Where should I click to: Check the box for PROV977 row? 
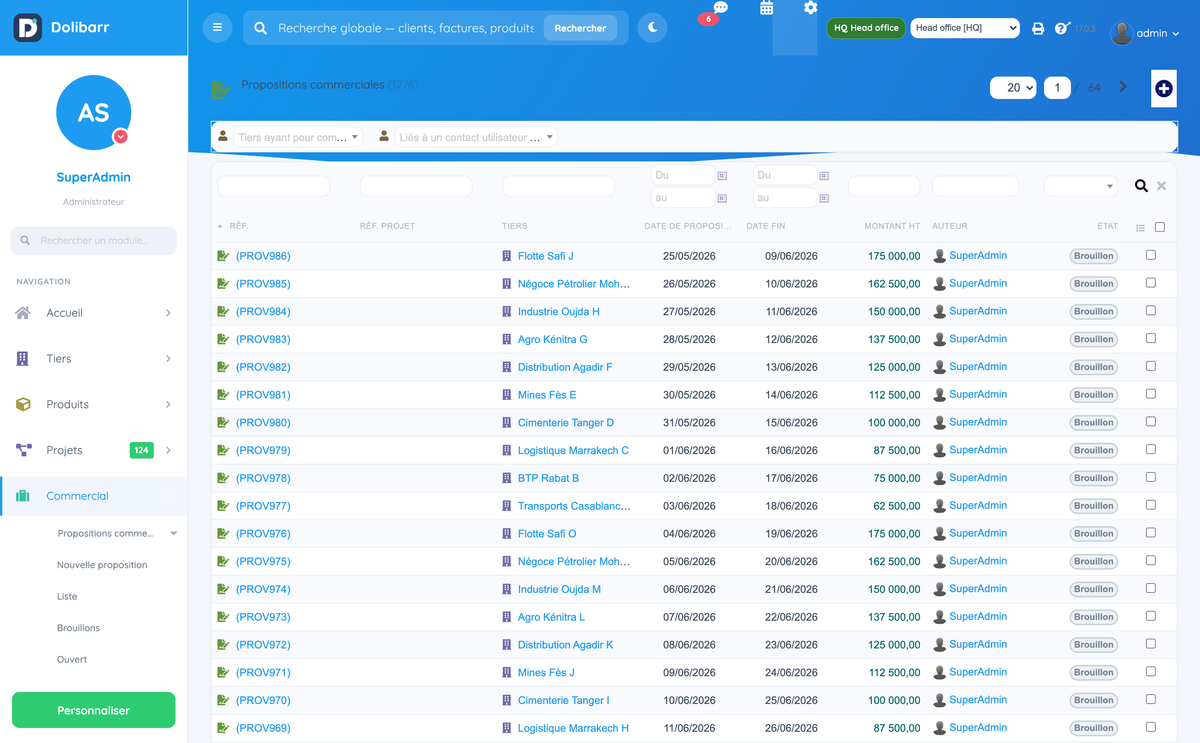[x=1151, y=505]
